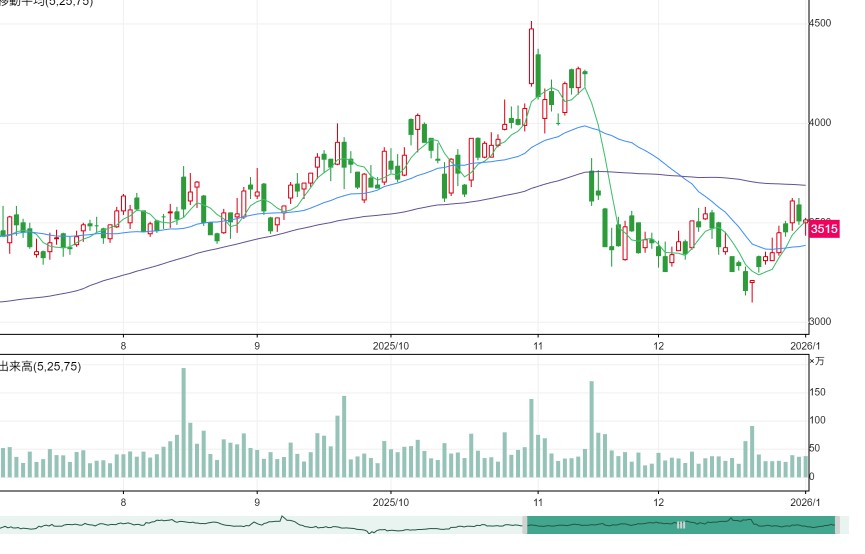Click the 4500 price axis label
This screenshot has height=554, width=865.
820,23
